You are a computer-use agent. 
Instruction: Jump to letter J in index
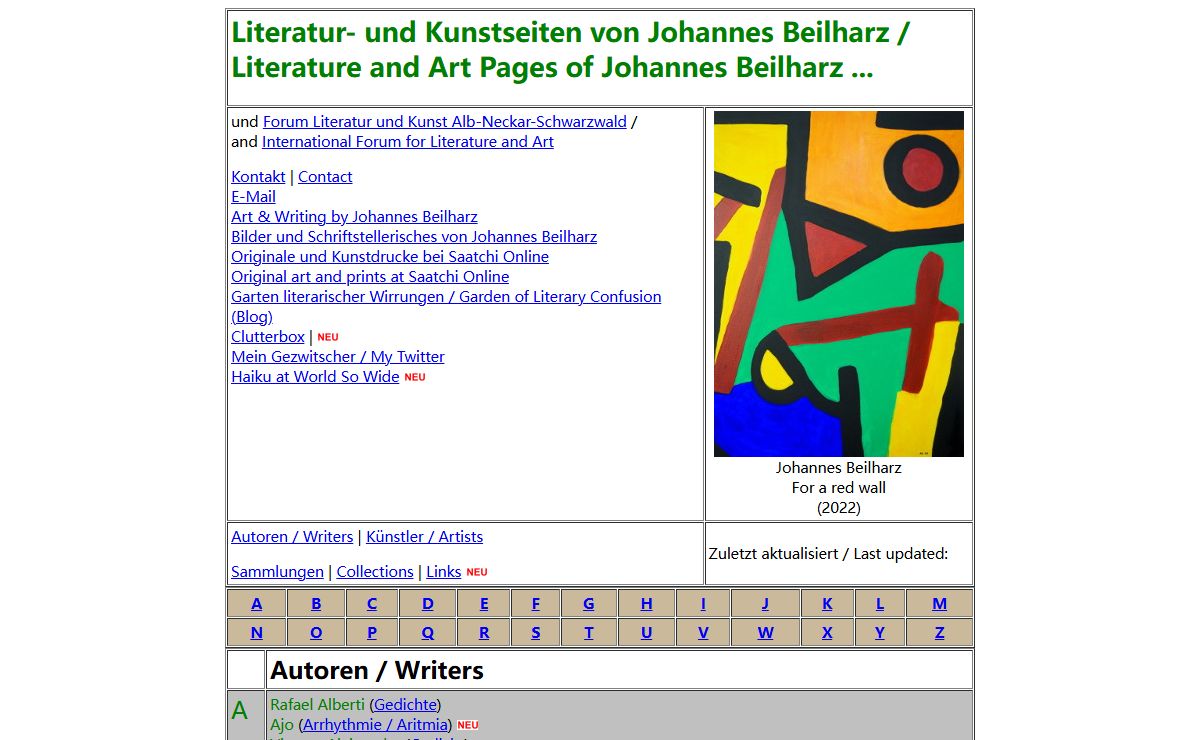pyautogui.click(x=765, y=604)
